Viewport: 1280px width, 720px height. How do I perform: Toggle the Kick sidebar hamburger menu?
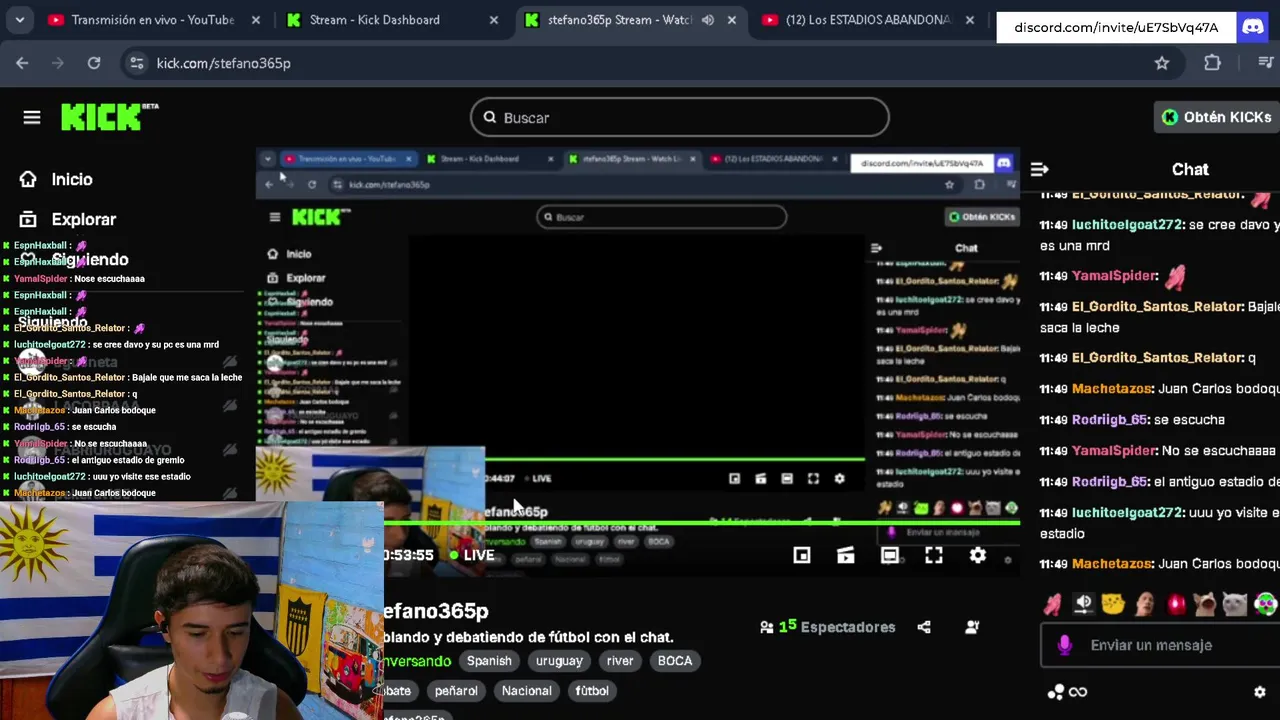pyautogui.click(x=32, y=118)
